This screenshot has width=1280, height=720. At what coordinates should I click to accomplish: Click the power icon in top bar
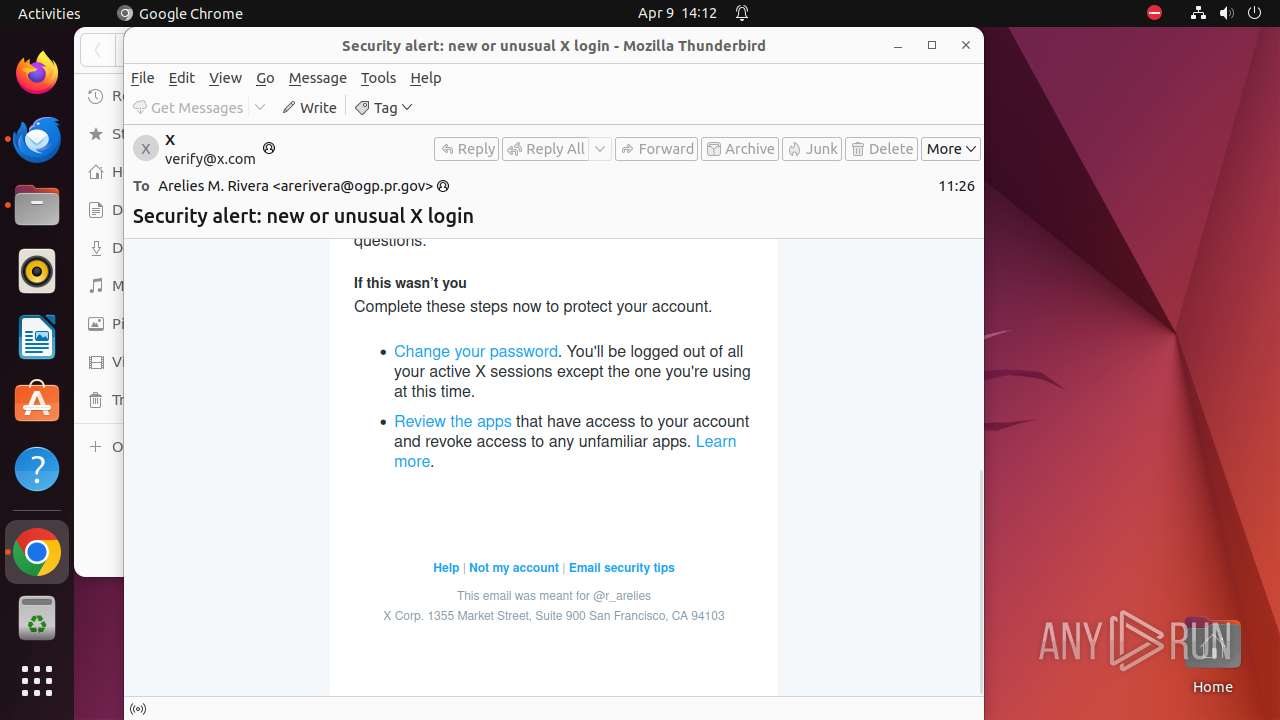[1255, 13]
